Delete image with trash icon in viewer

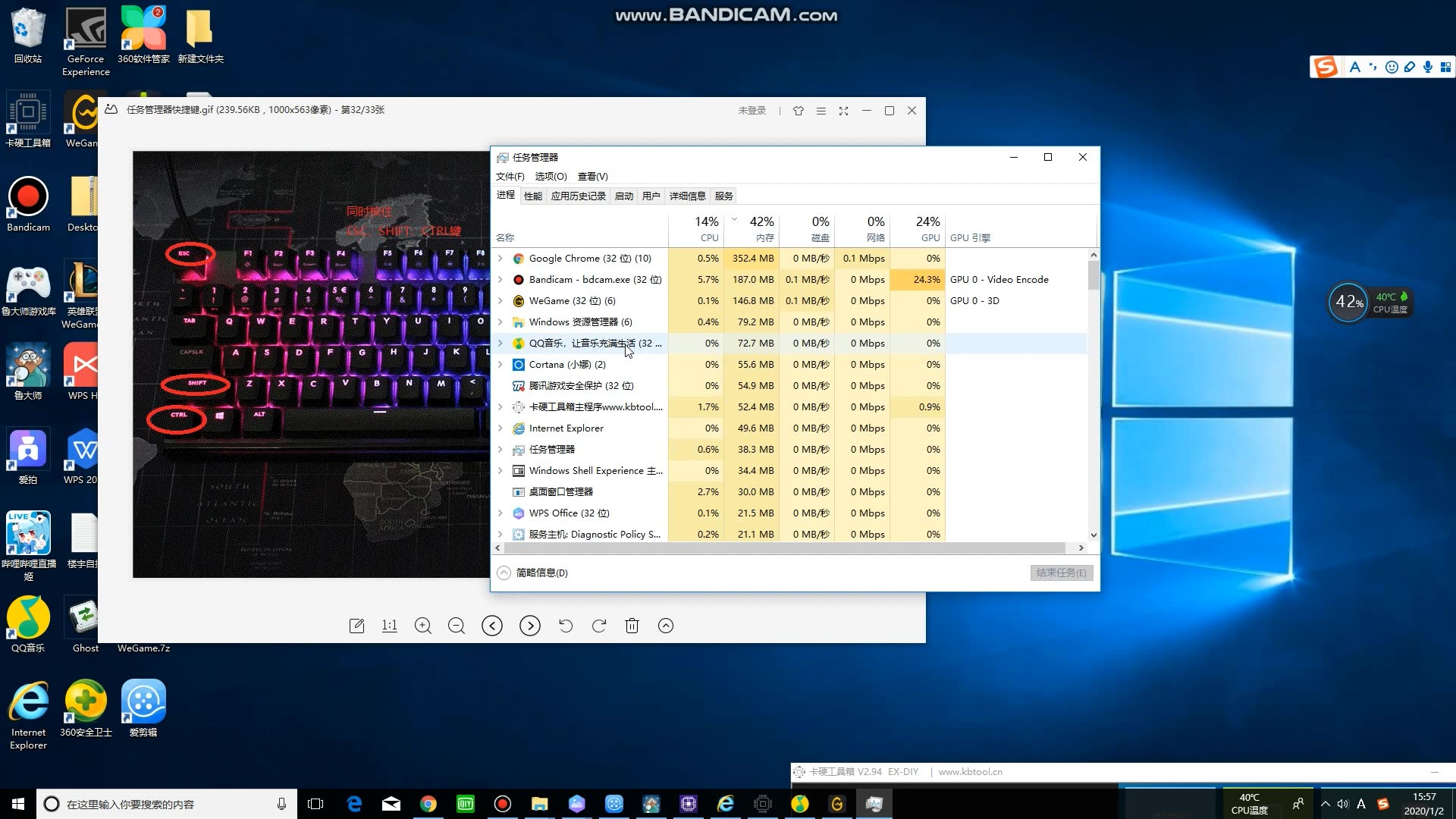(x=632, y=626)
